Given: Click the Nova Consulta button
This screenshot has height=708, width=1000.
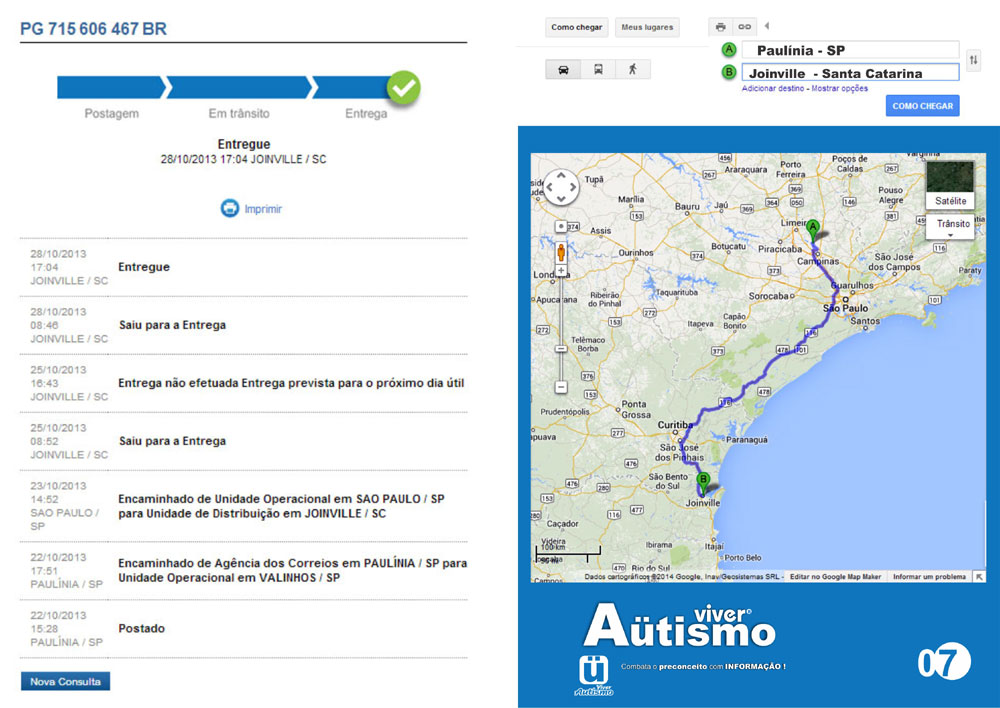Looking at the screenshot, I should pyautogui.click(x=65, y=682).
